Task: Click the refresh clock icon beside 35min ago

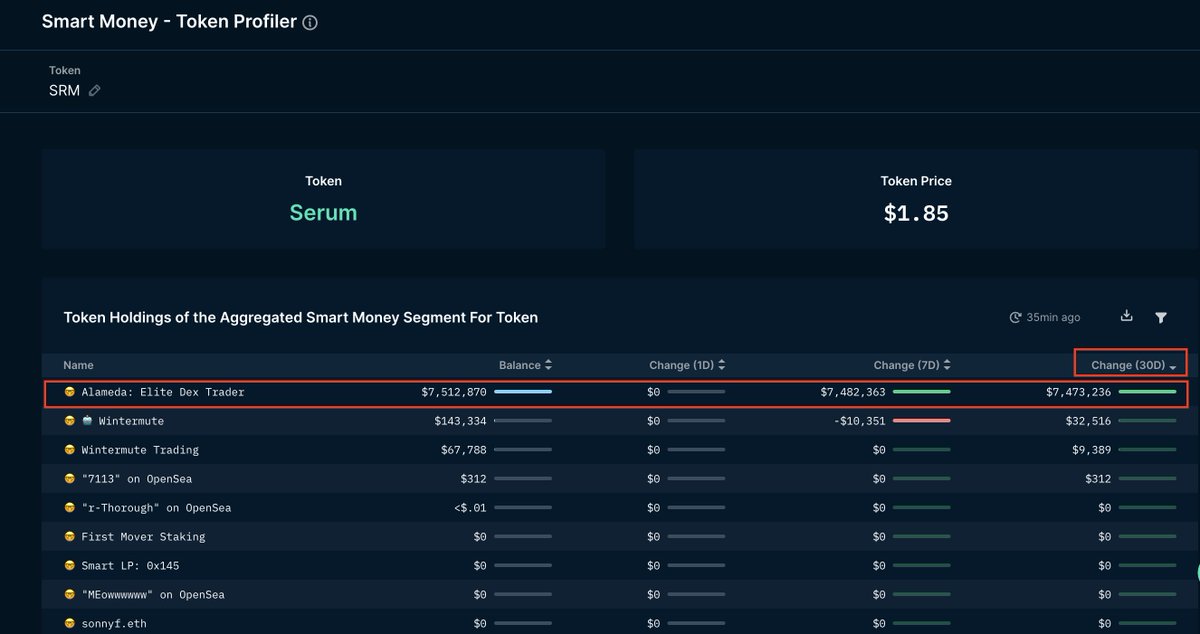Action: pyautogui.click(x=1015, y=318)
